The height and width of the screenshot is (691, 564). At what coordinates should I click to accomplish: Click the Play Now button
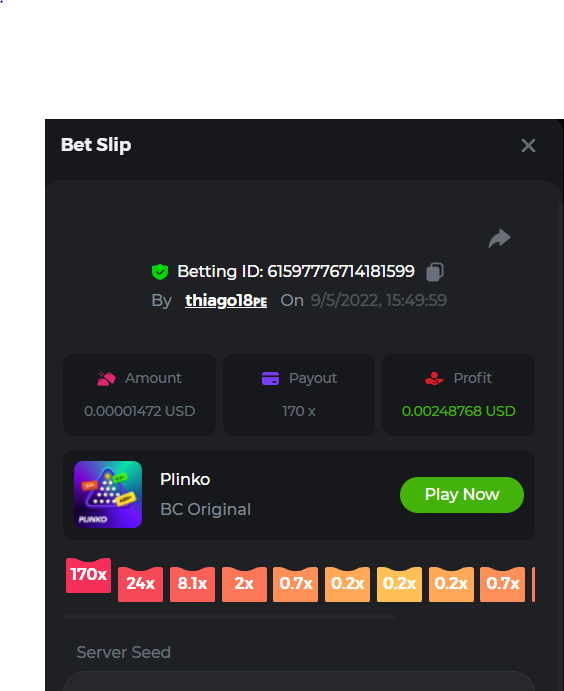462,494
